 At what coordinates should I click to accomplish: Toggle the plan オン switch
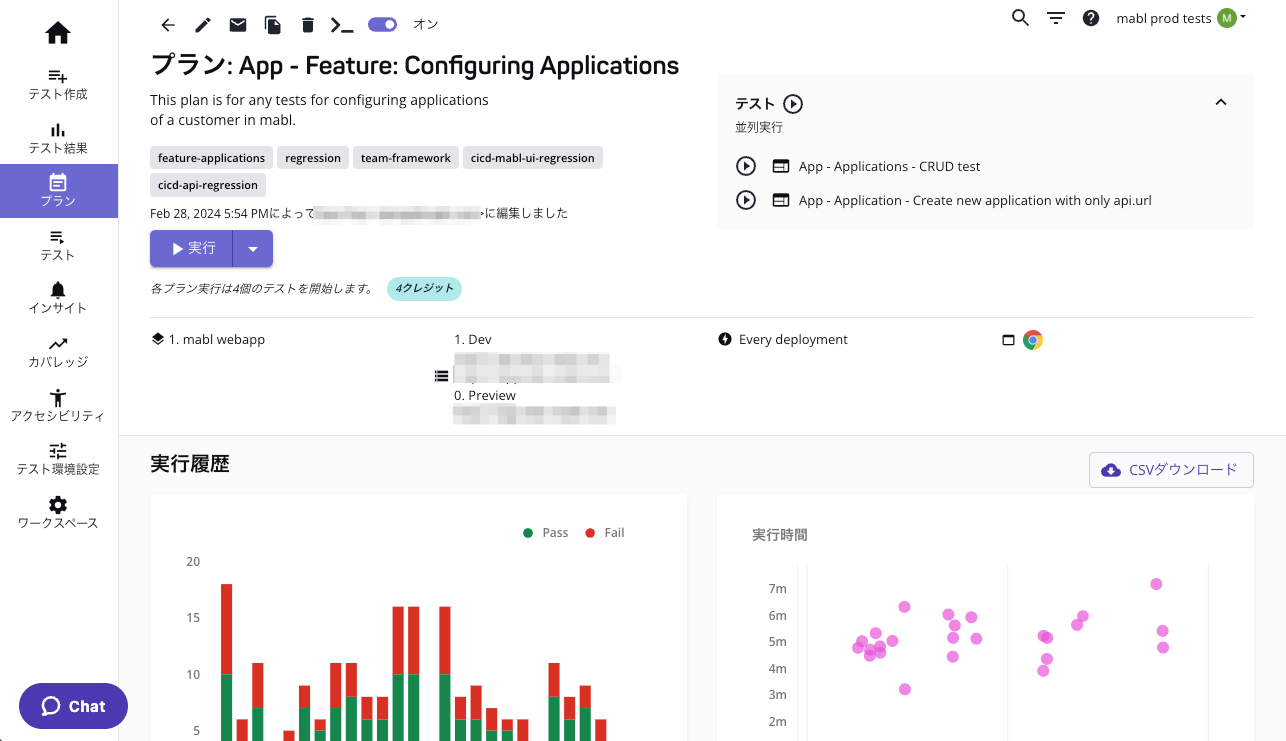382,25
